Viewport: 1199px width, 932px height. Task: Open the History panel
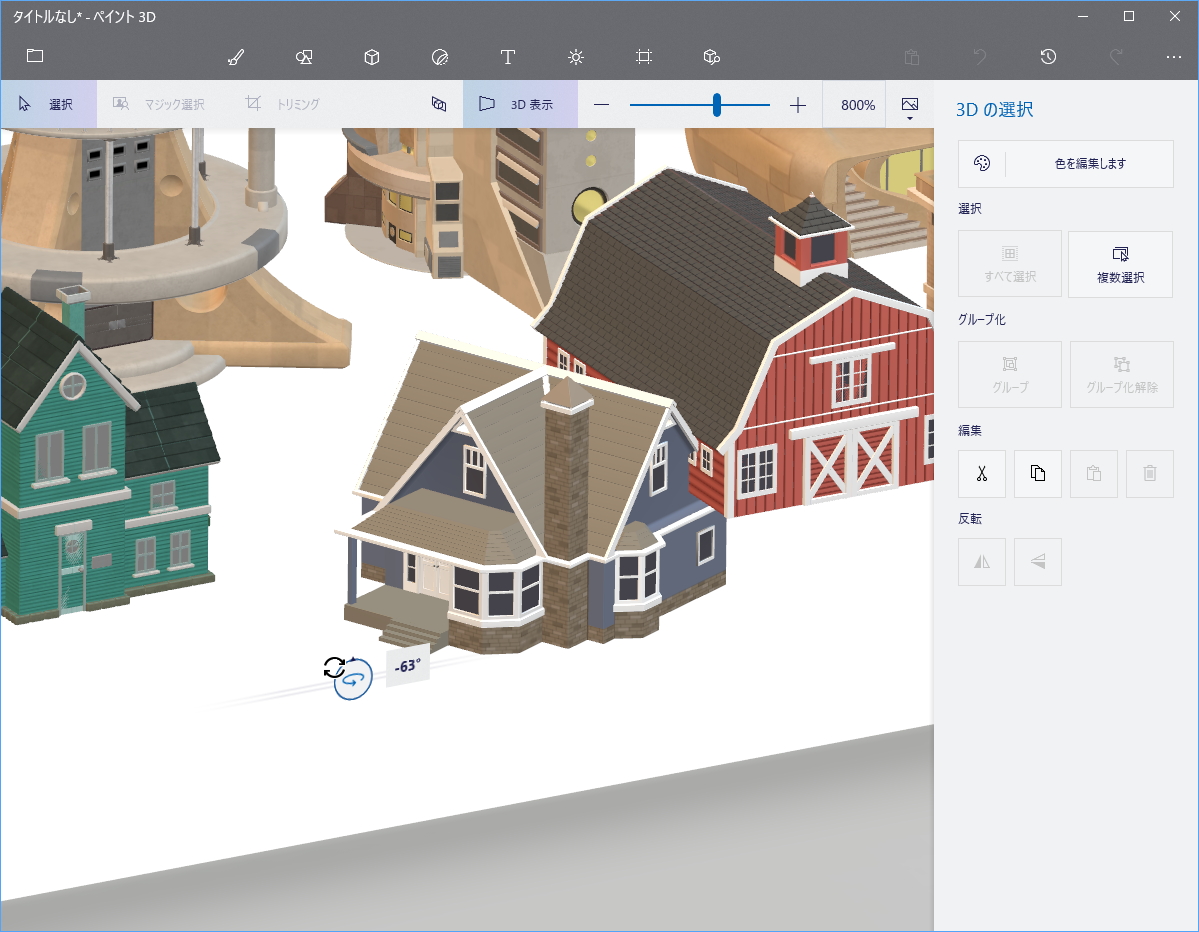[1048, 57]
